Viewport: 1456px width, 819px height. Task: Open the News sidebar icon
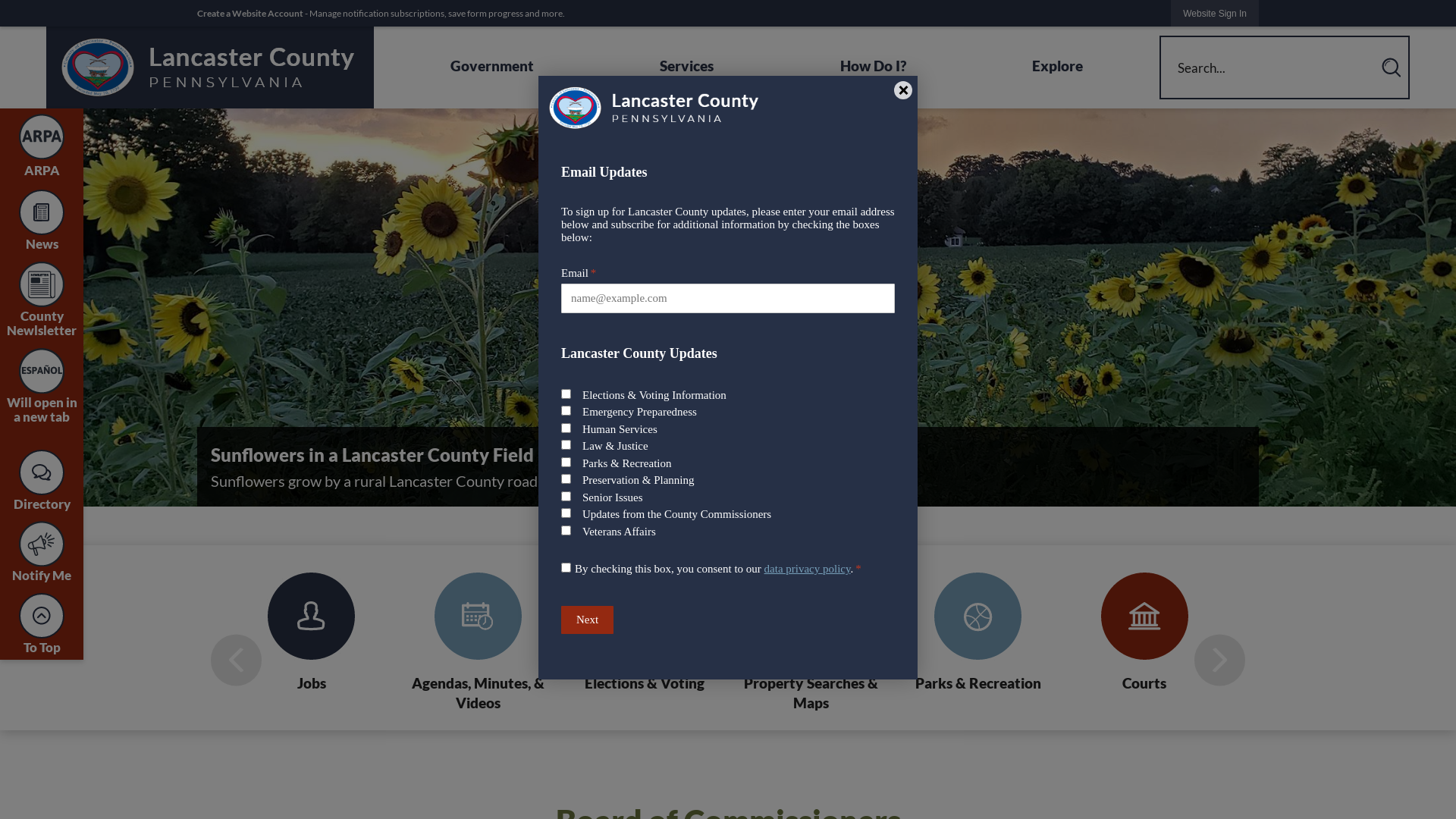pyautogui.click(x=42, y=212)
